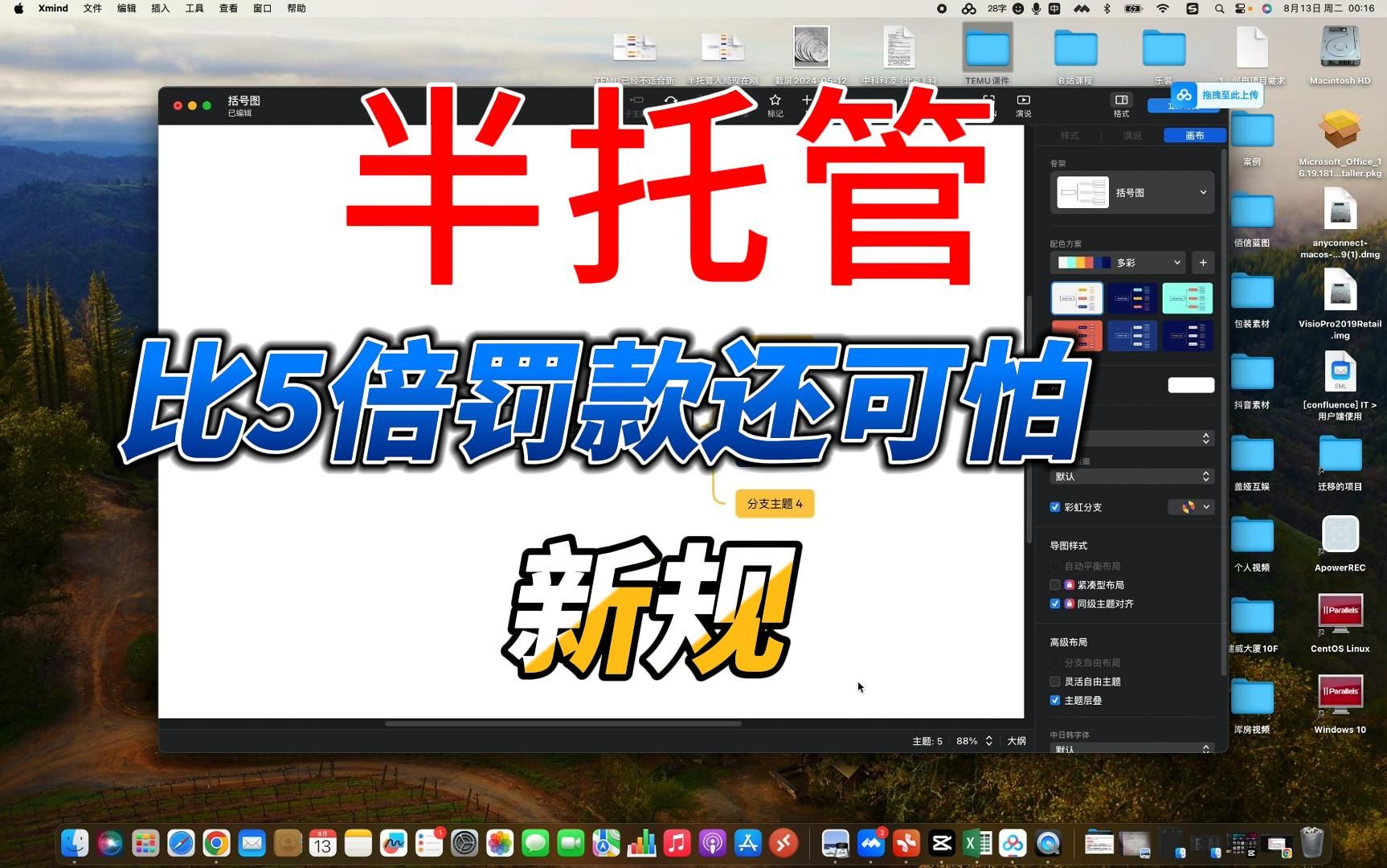Click the canvas horizontal scrollbar

563,723
